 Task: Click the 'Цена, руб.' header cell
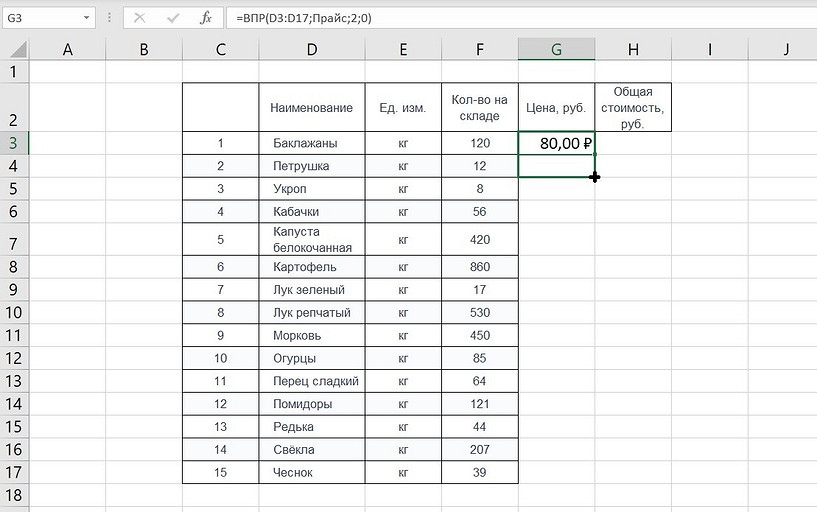(x=556, y=107)
